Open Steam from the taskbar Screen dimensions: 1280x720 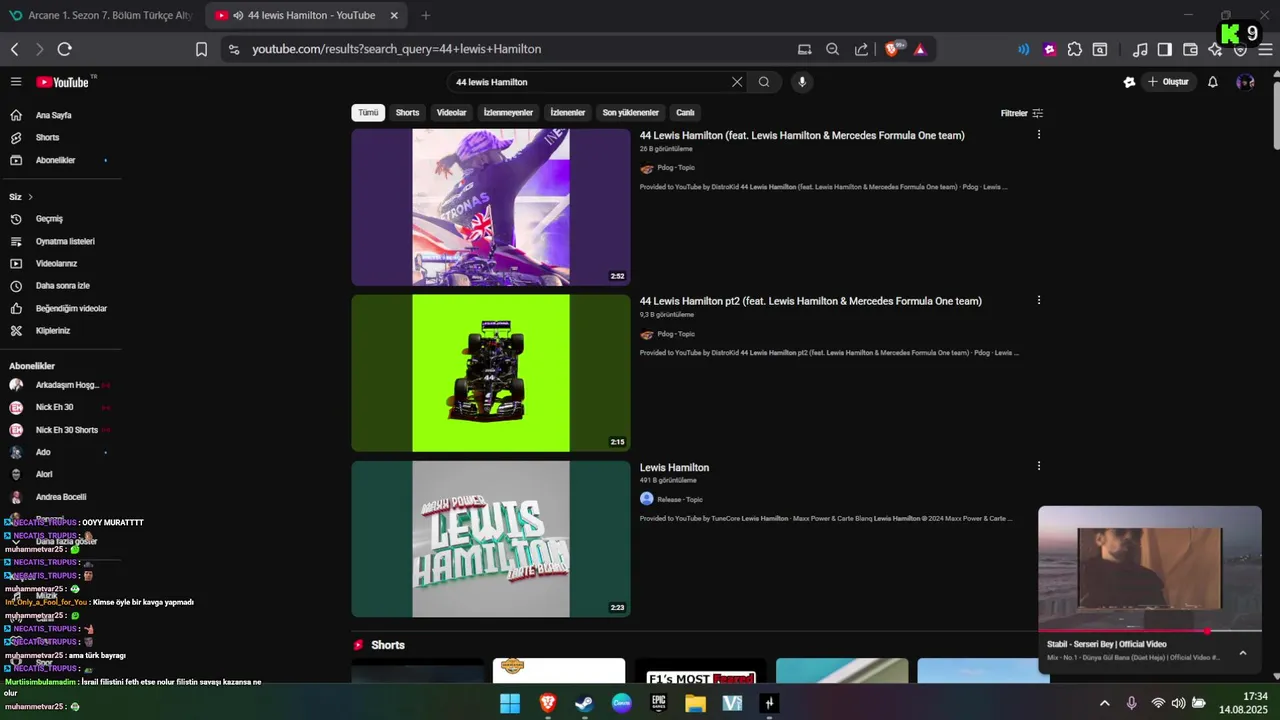click(x=584, y=703)
